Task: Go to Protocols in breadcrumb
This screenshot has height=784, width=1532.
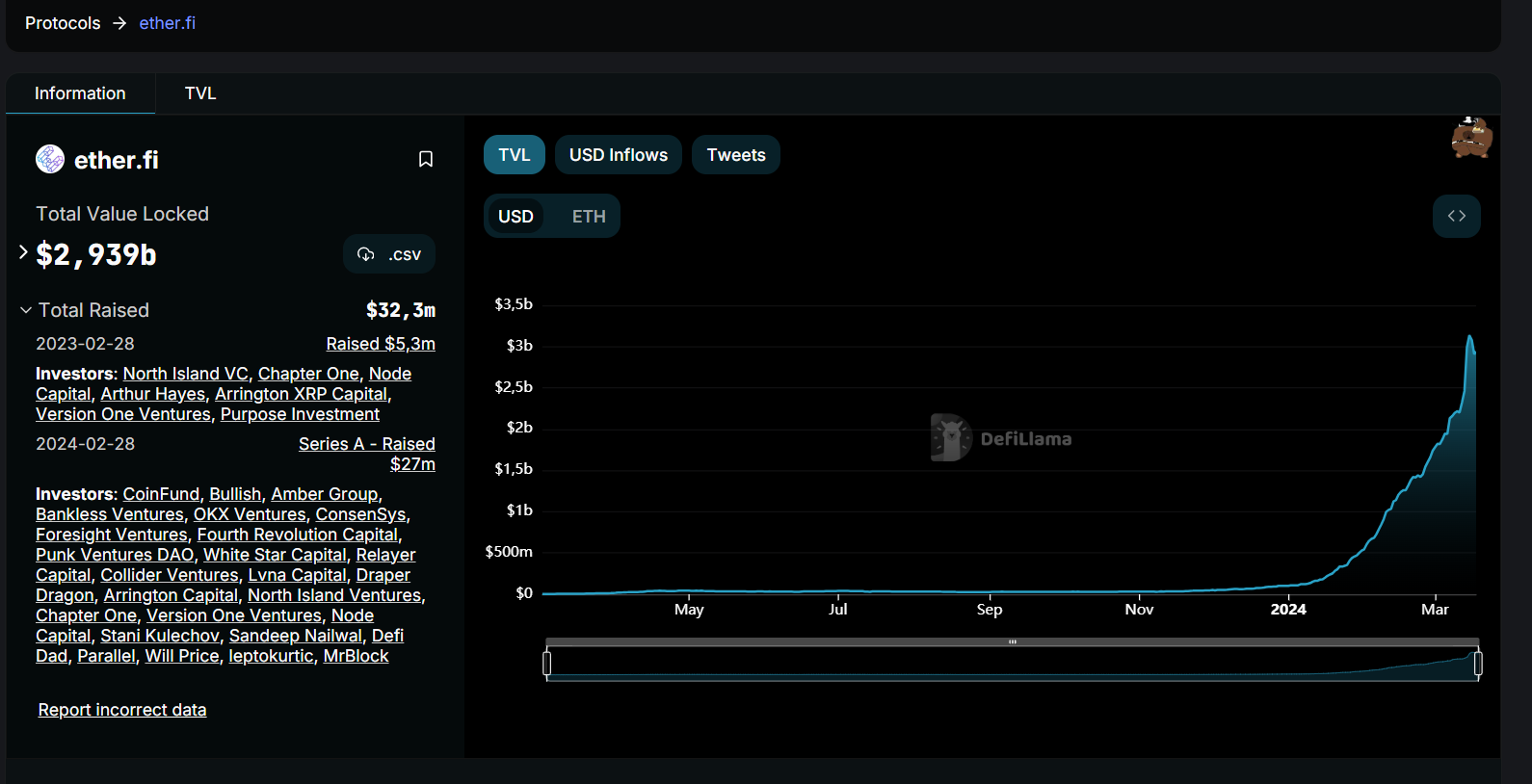Action: (63, 23)
